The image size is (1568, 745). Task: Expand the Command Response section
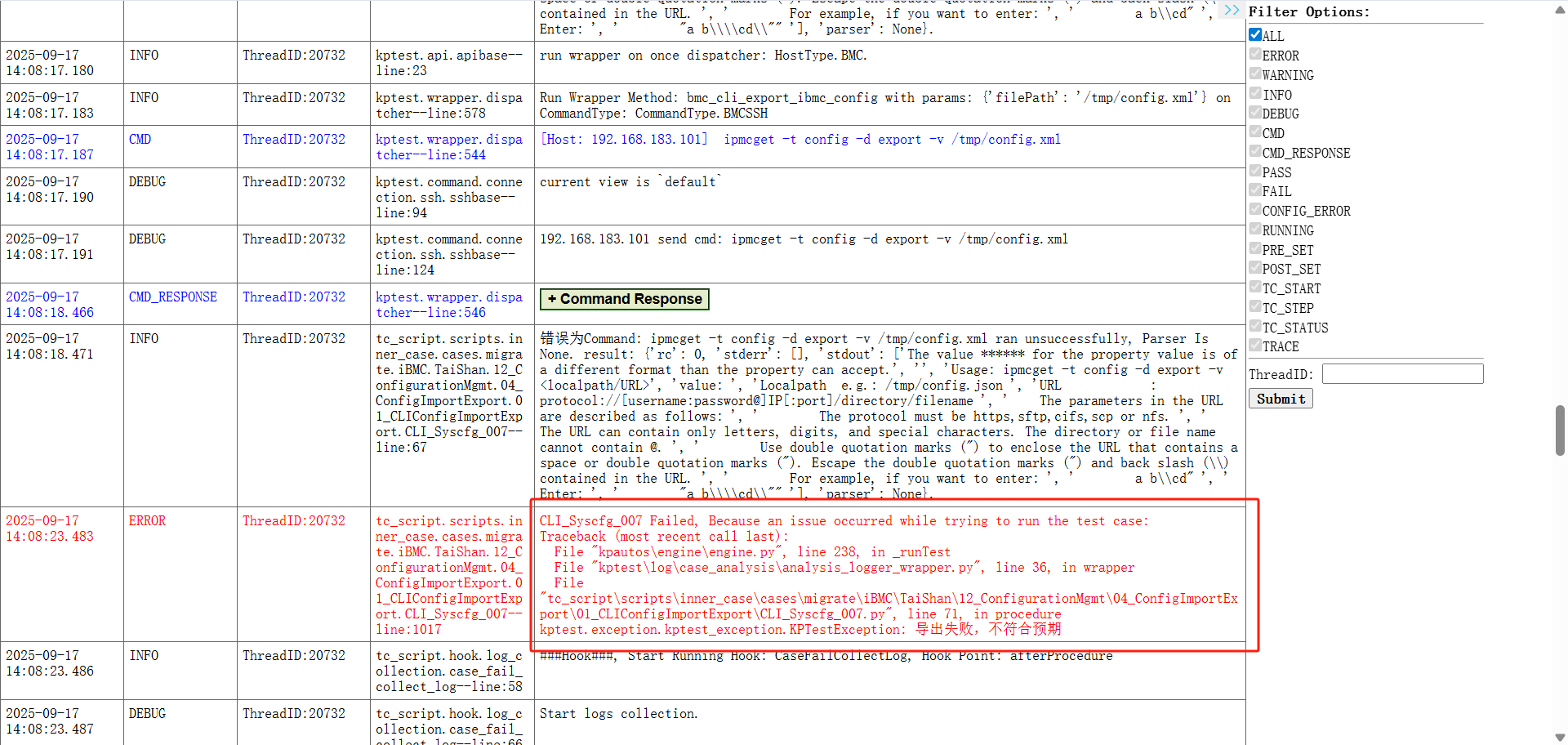click(624, 299)
